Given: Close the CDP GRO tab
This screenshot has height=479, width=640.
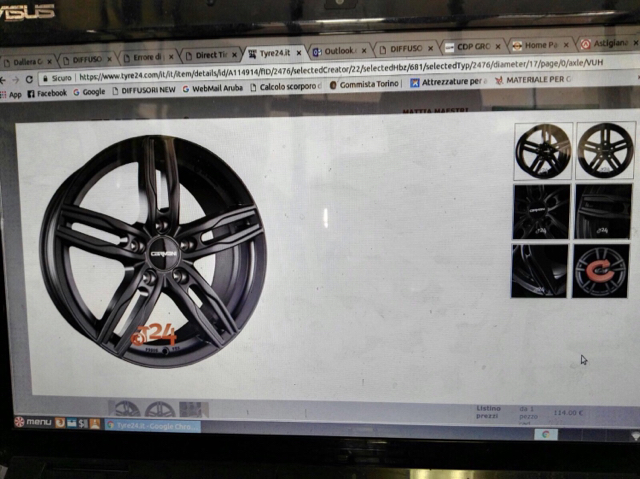Looking at the screenshot, I should tap(498, 47).
